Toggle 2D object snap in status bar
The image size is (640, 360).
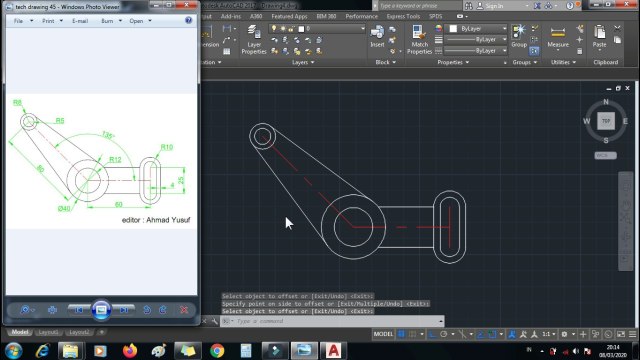[x=492, y=334]
